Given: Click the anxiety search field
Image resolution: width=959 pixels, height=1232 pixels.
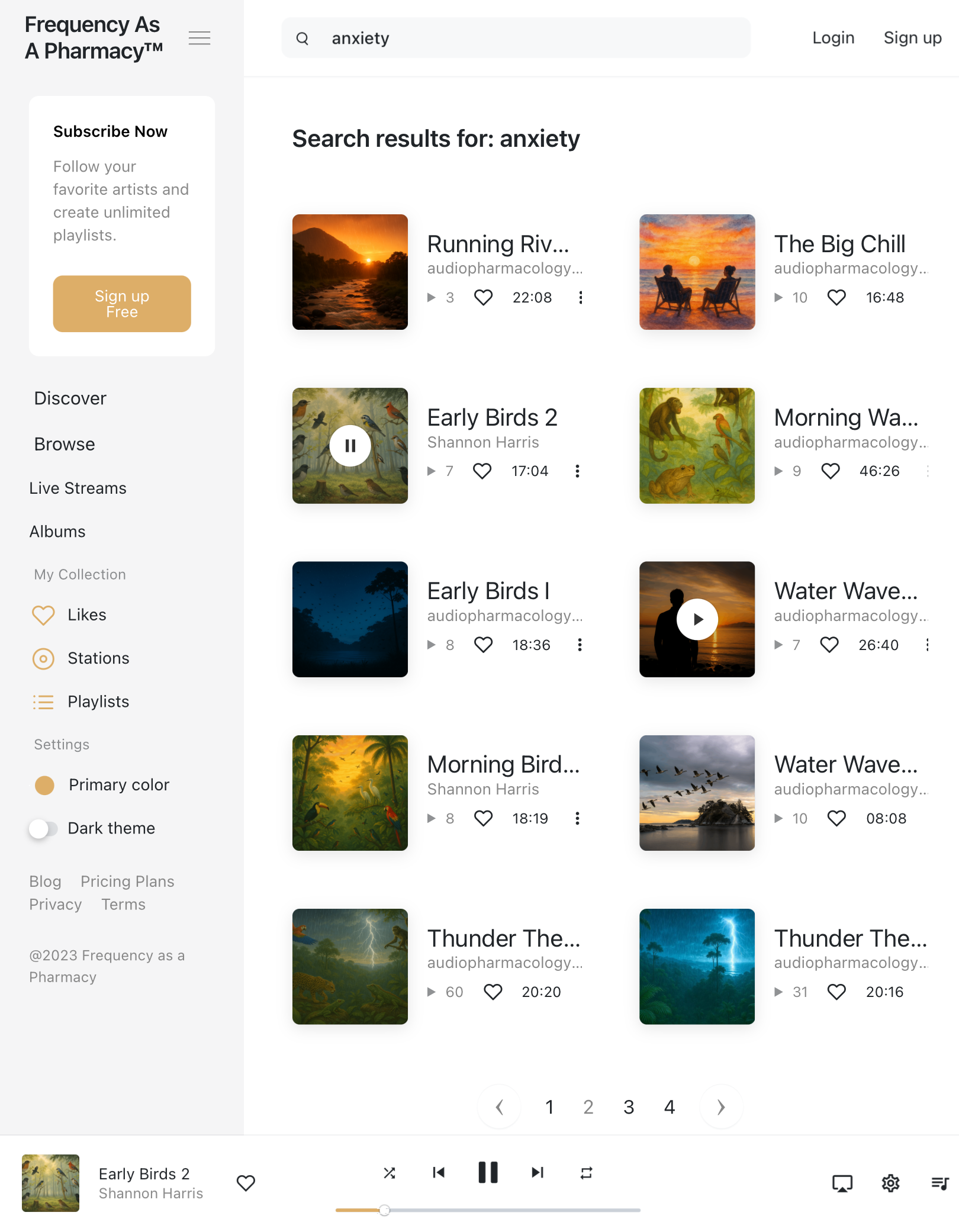Looking at the screenshot, I should [x=516, y=38].
